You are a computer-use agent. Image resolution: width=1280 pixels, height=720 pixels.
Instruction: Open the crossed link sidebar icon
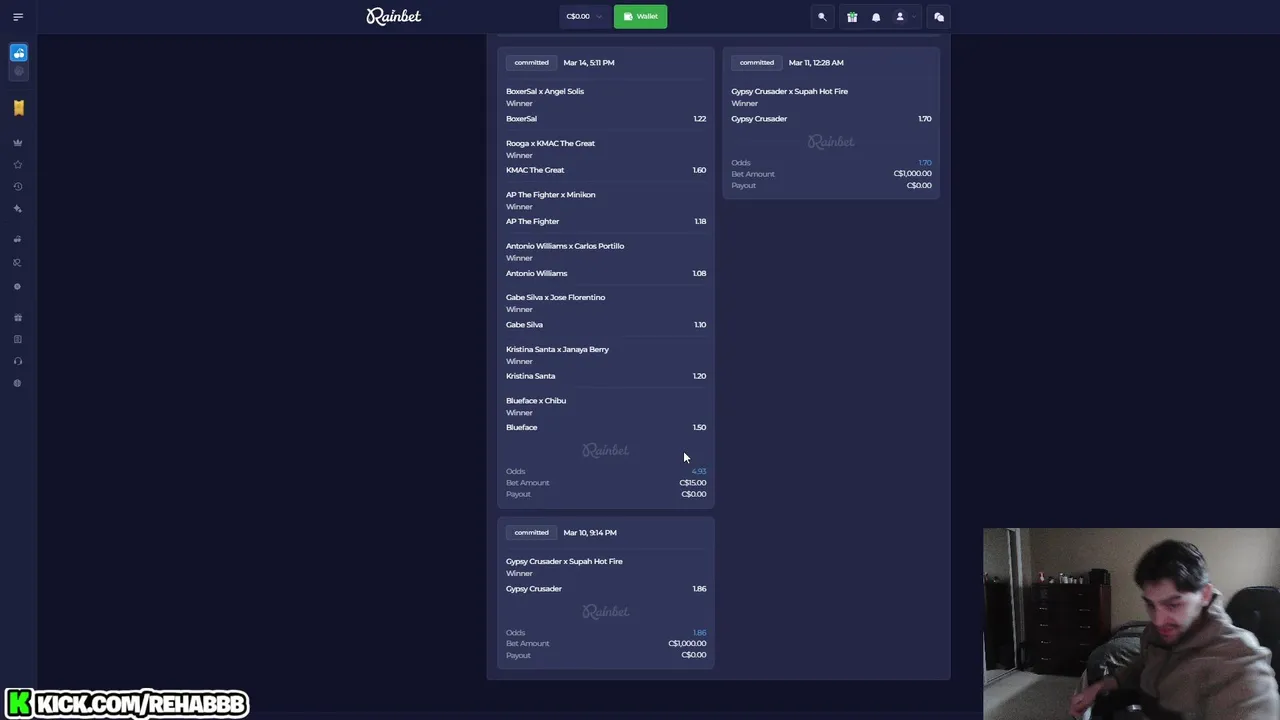(17, 263)
